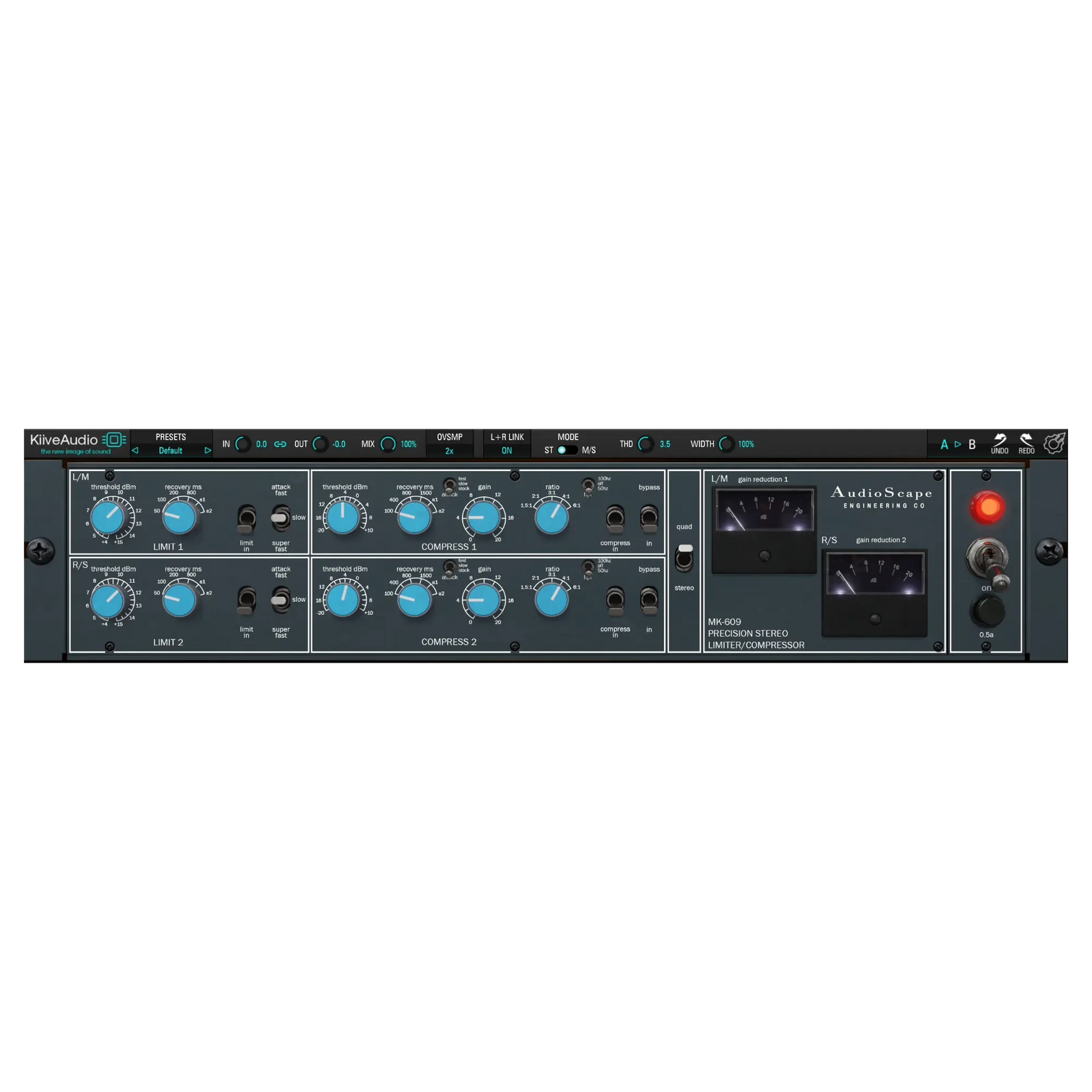Click Limit 1 recovery ms knob
1092x1092 pixels.
(x=179, y=517)
